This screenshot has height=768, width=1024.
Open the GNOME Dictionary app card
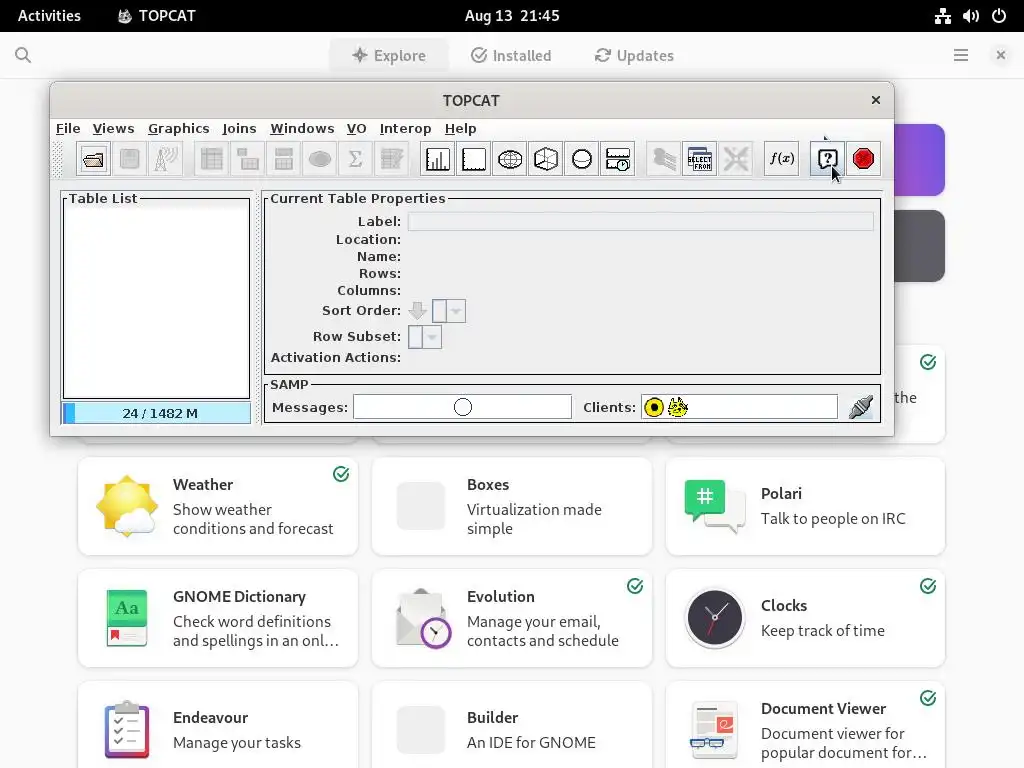coord(218,618)
